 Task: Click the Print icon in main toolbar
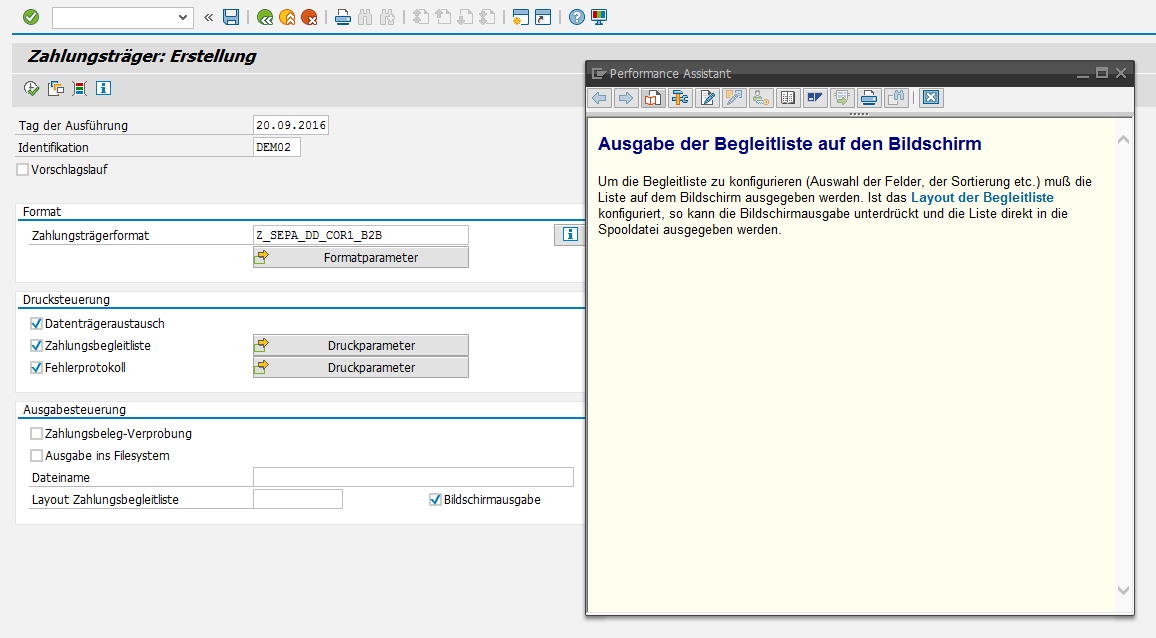(x=342, y=17)
